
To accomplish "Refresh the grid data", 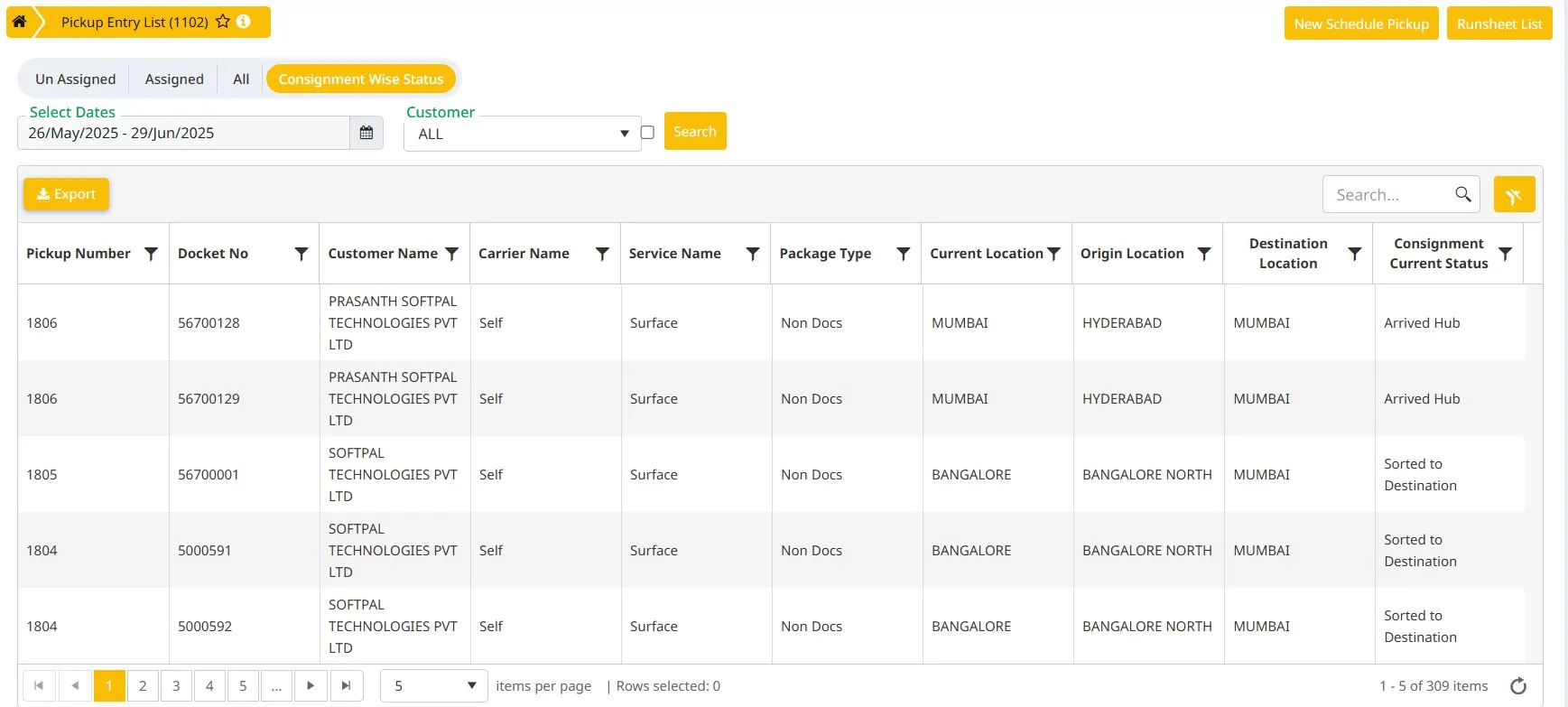I will tap(1518, 686).
